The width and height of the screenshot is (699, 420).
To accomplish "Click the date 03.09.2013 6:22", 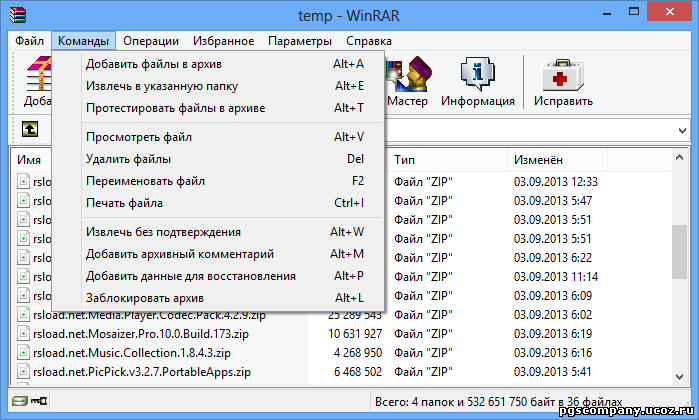I will 553,258.
